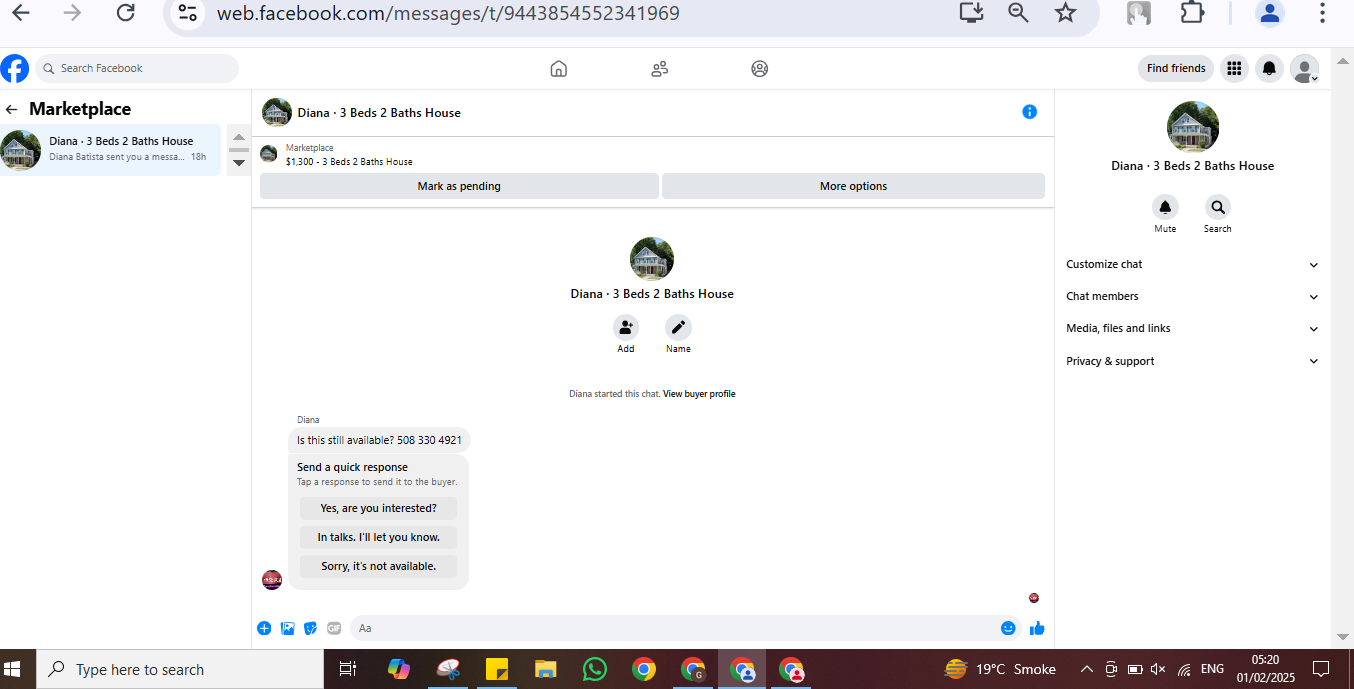The width and height of the screenshot is (1354, 689).
Task: Send 'Sorry, it's not available.' response
Action: pyautogui.click(x=378, y=566)
